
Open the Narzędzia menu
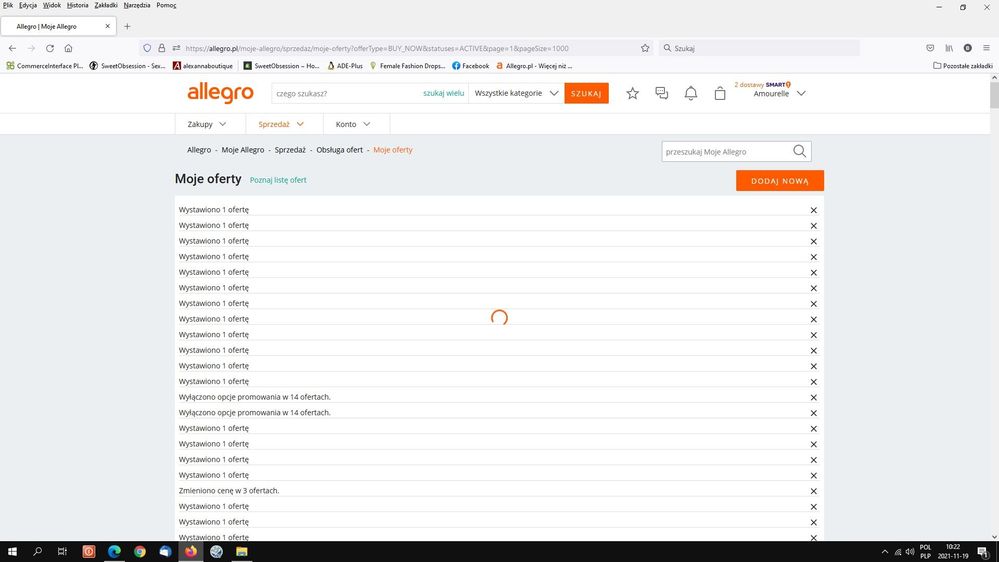[x=137, y=5]
